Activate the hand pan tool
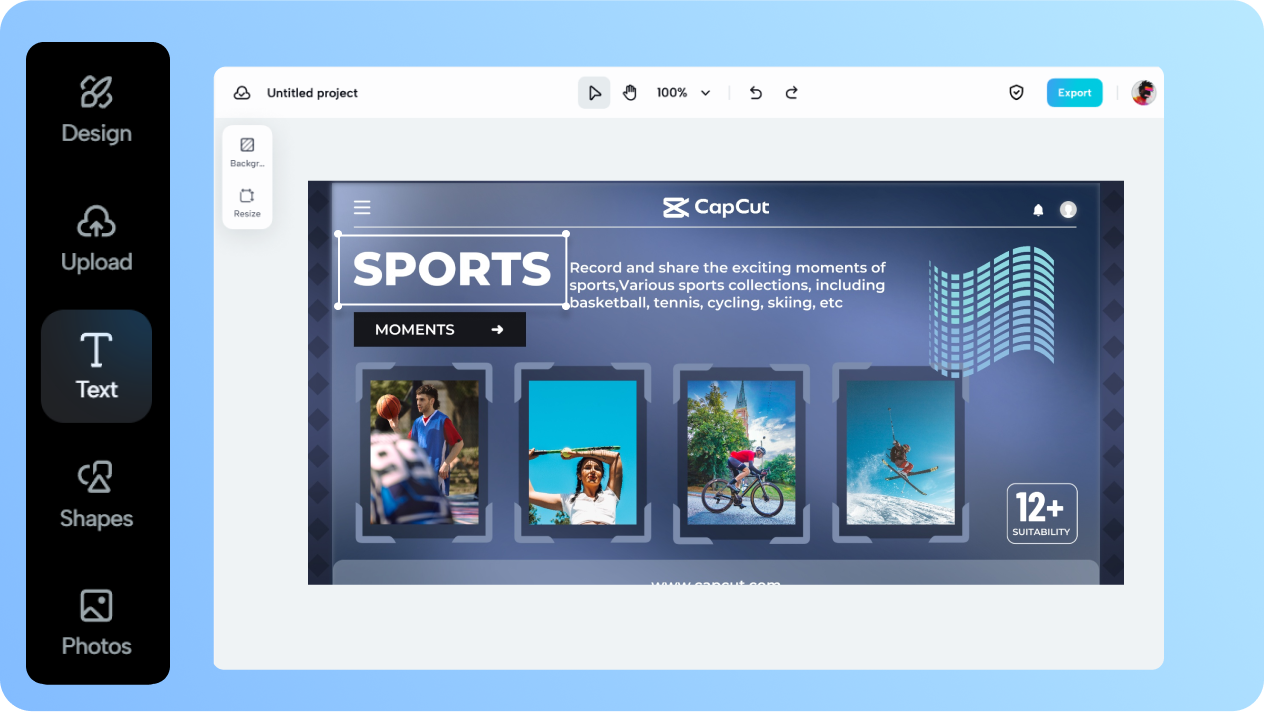 [x=629, y=92]
